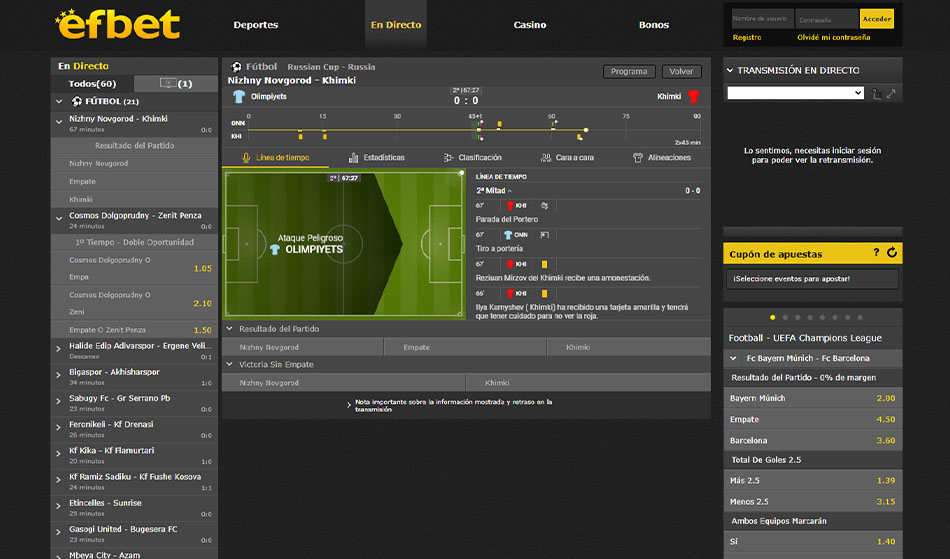Expand the live stream to fullscreen
Screen dimensions: 950x559
(x=891, y=94)
